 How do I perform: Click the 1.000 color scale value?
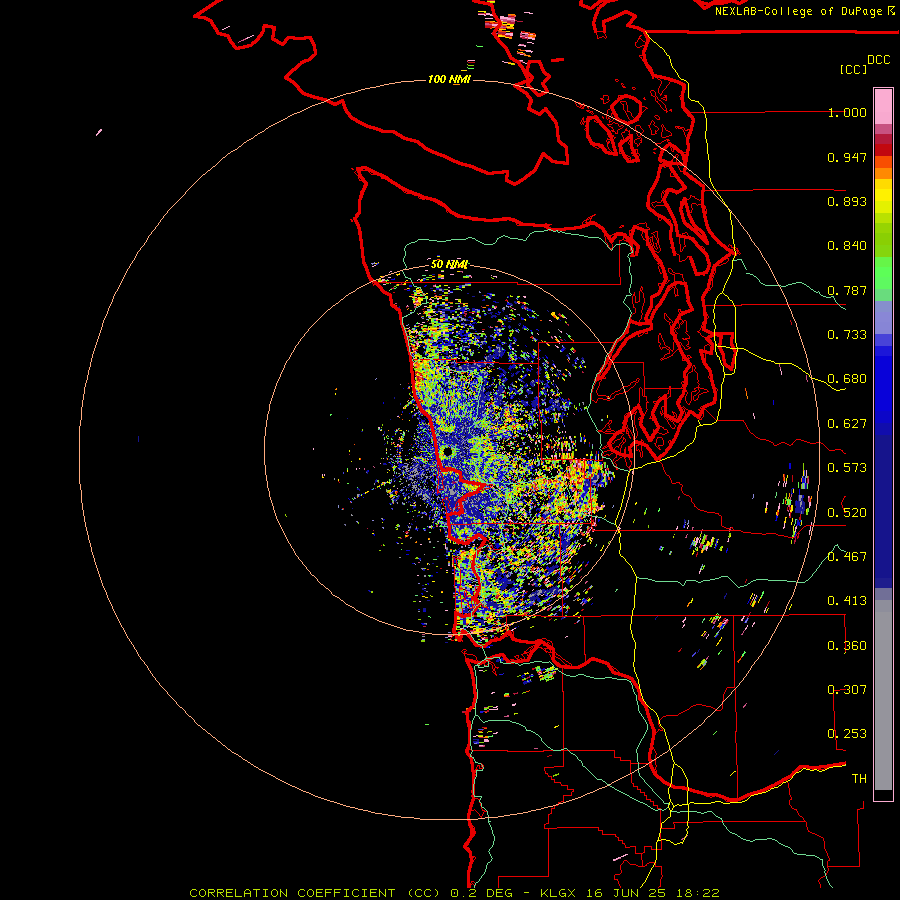point(847,112)
